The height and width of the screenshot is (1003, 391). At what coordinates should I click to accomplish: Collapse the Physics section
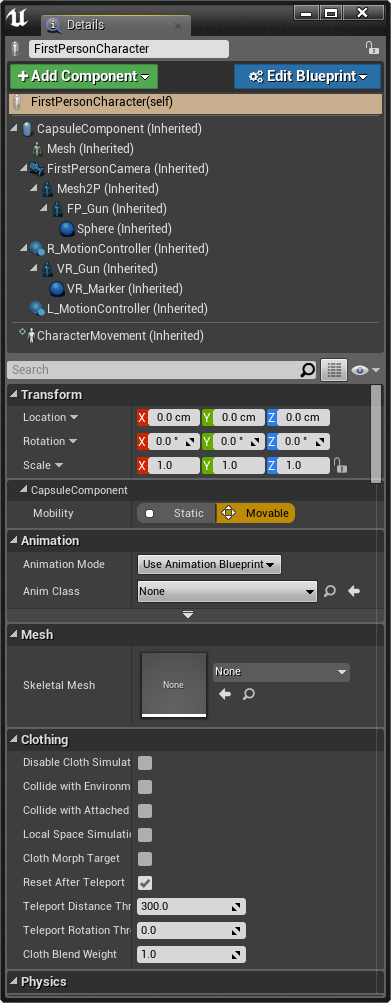14,981
